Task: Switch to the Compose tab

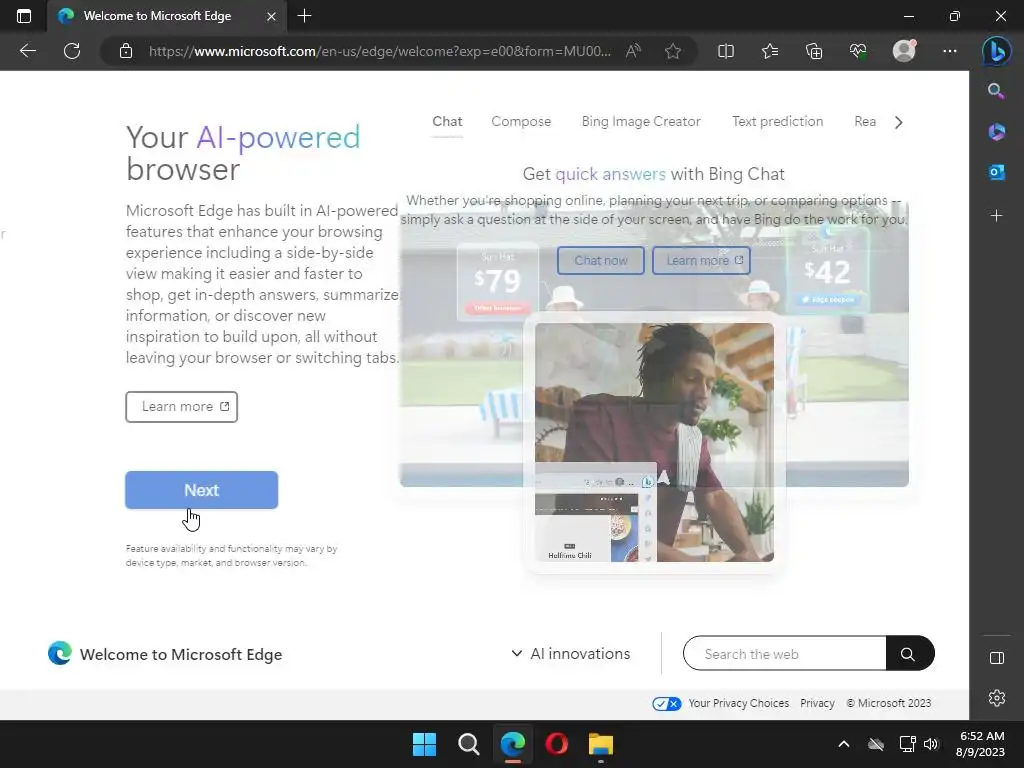Action: 521,121
